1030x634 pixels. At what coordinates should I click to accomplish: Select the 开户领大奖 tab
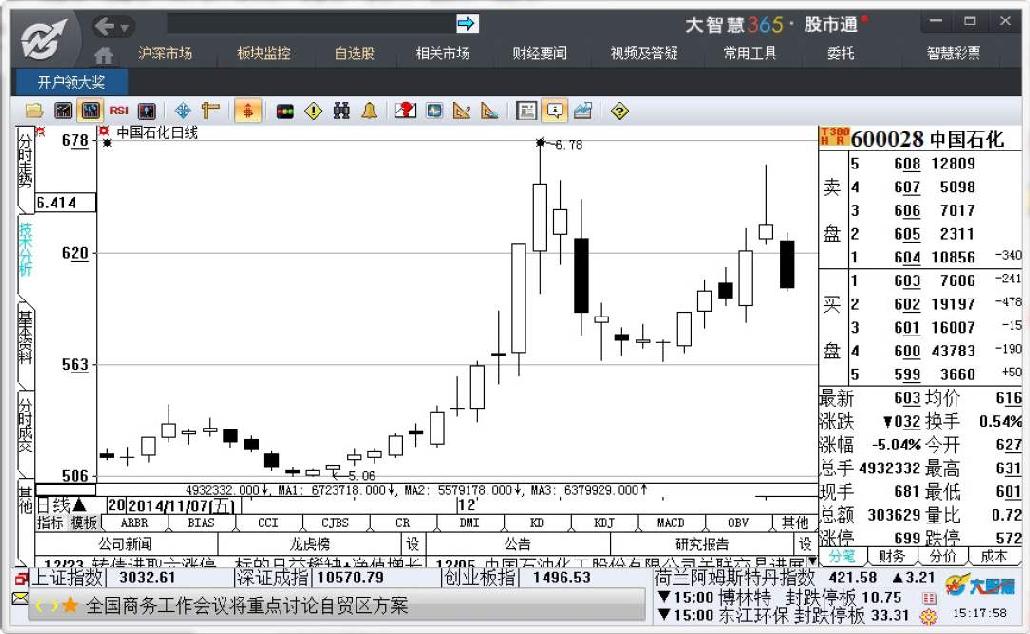click(x=72, y=83)
